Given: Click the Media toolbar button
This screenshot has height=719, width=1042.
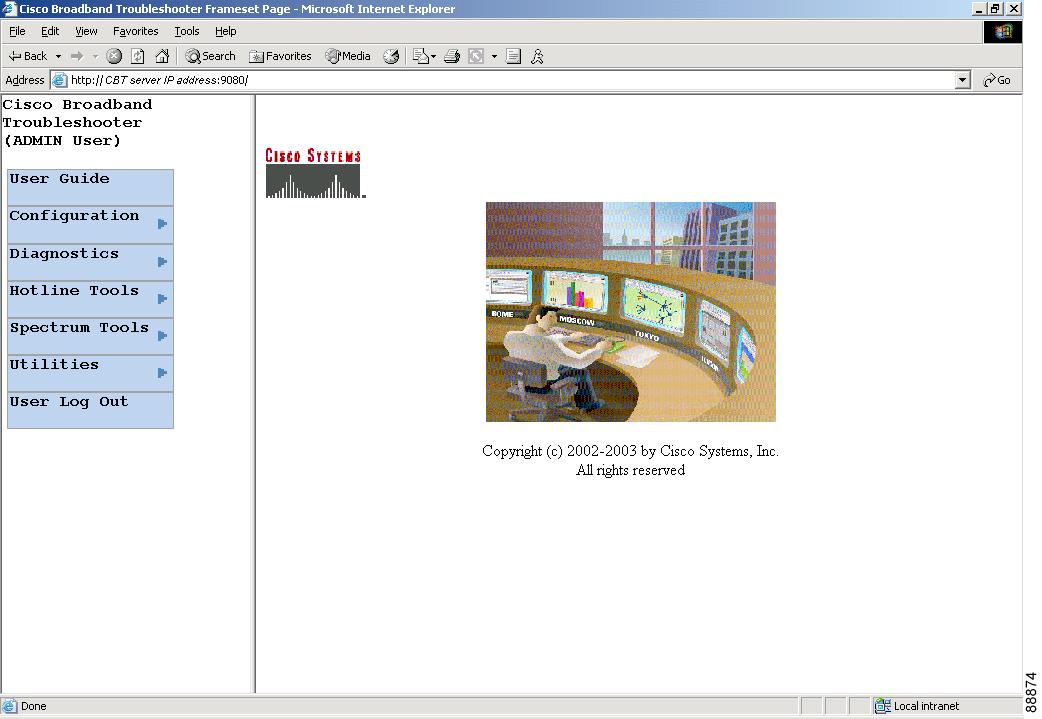Looking at the screenshot, I should [x=348, y=56].
